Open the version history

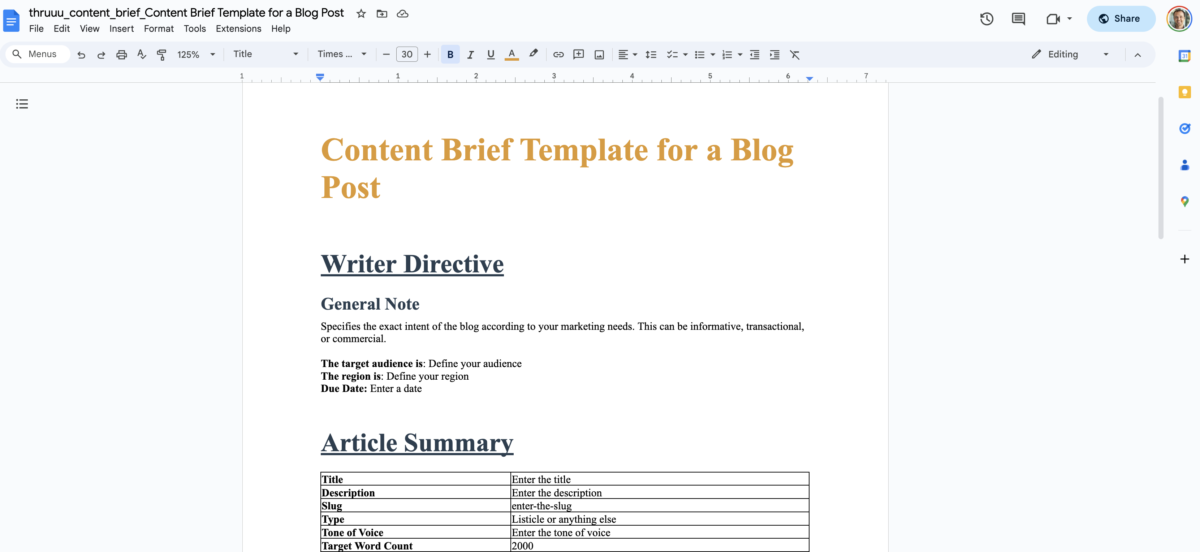point(987,19)
